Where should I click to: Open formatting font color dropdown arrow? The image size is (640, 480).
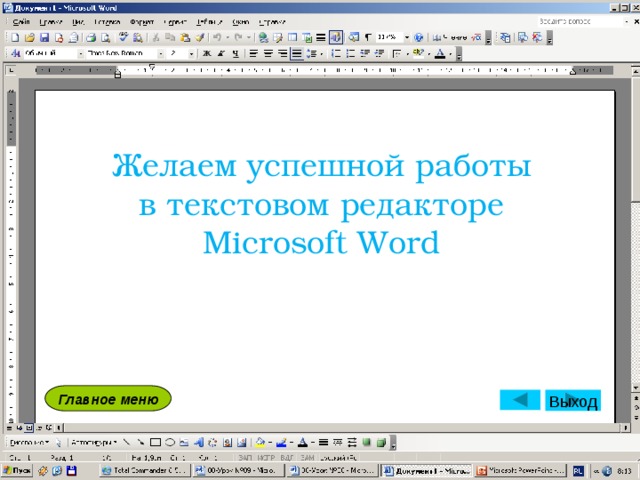coord(450,53)
